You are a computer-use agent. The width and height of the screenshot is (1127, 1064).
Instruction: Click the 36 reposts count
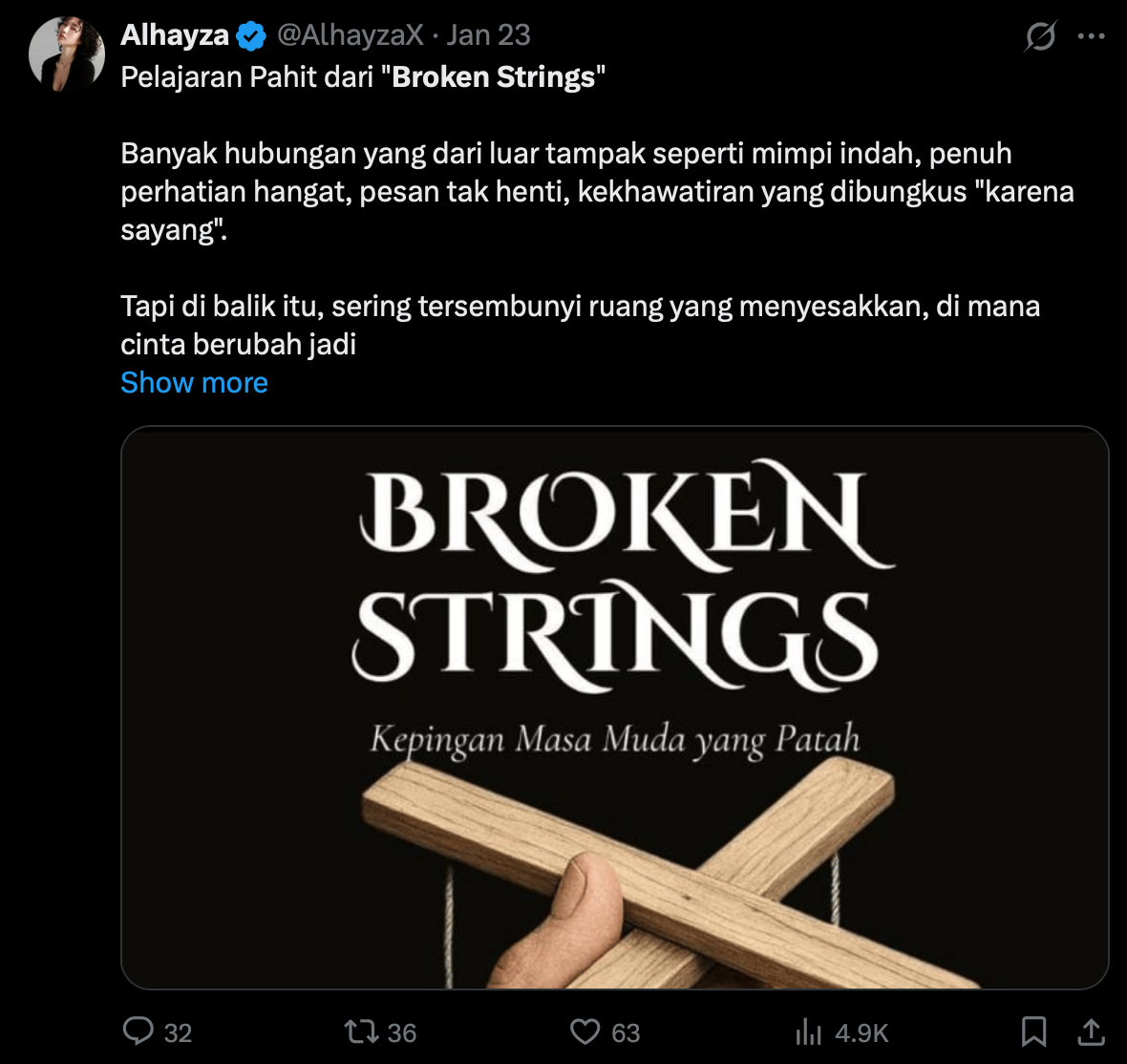(x=402, y=1032)
